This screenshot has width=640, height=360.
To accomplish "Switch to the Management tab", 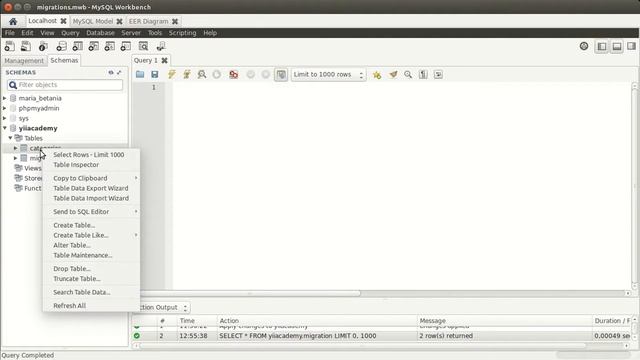I will 24,60.
